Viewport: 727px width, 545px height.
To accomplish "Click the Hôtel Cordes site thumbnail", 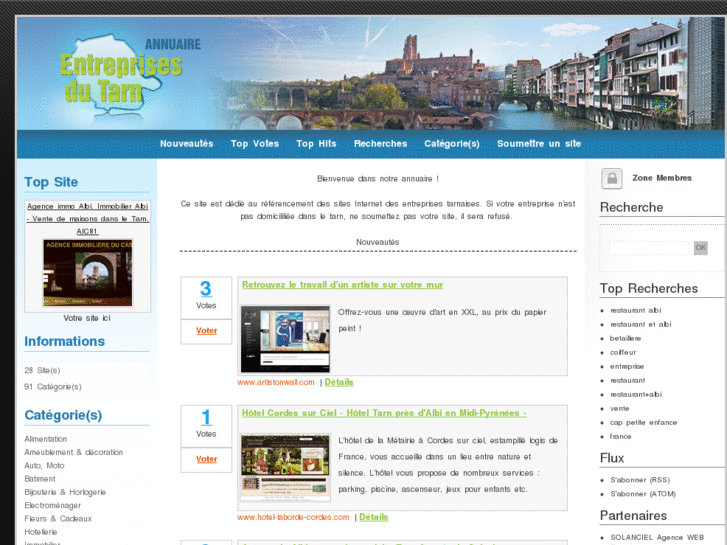I will [x=285, y=468].
